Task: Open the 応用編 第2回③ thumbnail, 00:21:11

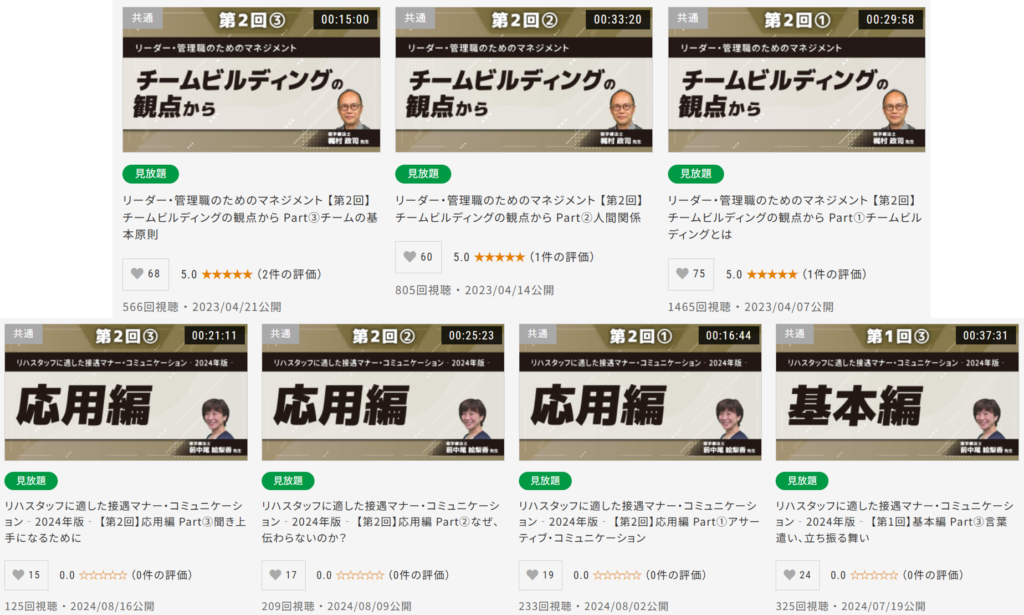Action: coord(126,392)
